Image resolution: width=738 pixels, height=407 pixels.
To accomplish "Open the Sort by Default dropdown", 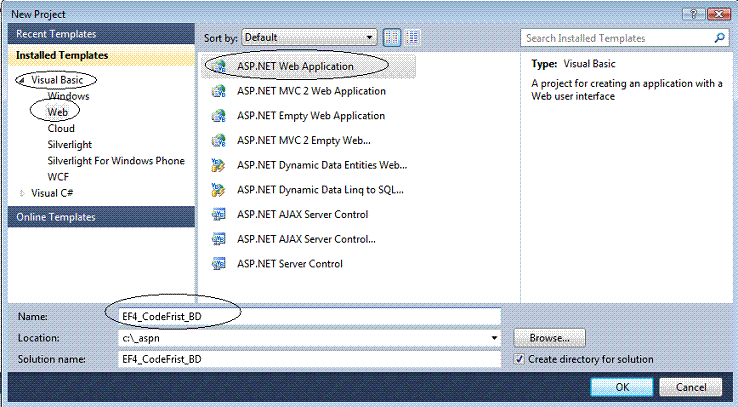I will [309, 37].
